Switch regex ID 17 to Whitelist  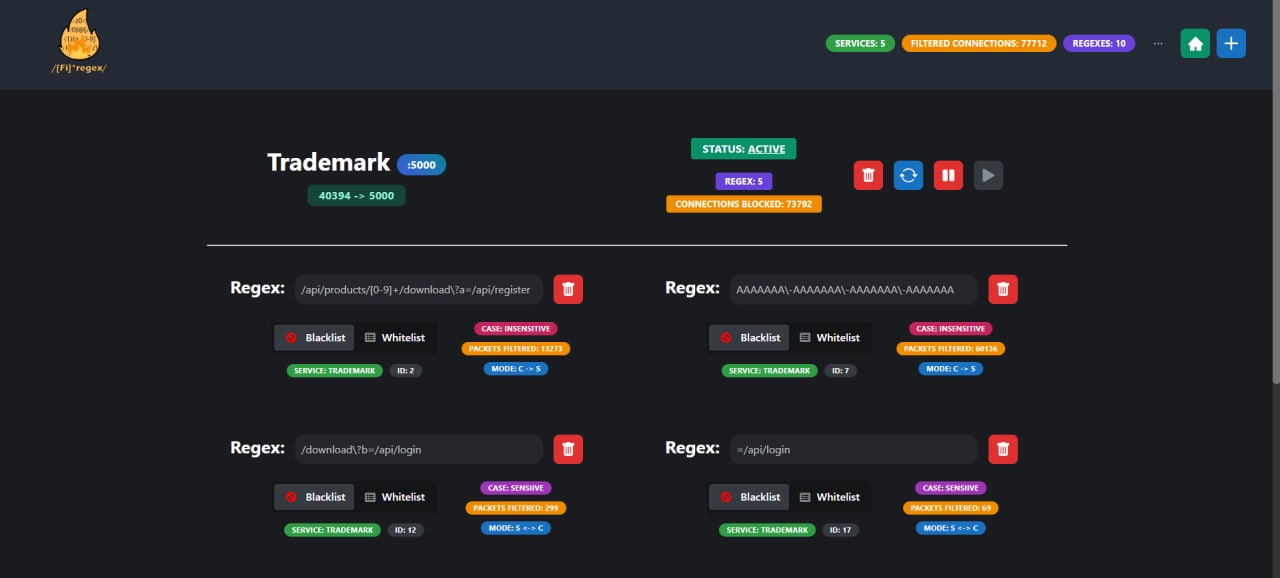[x=831, y=496]
